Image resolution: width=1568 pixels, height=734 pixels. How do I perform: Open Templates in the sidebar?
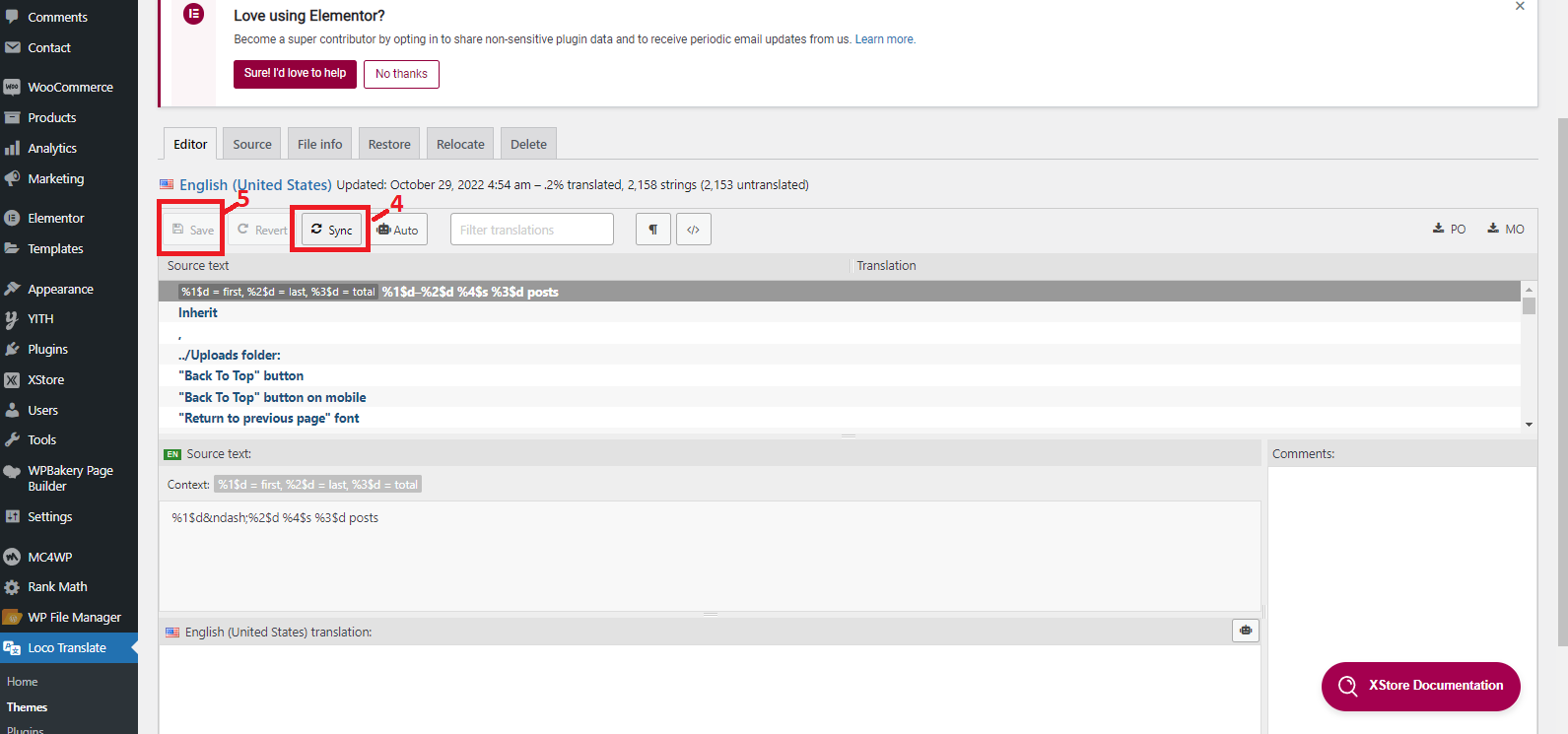(55, 248)
